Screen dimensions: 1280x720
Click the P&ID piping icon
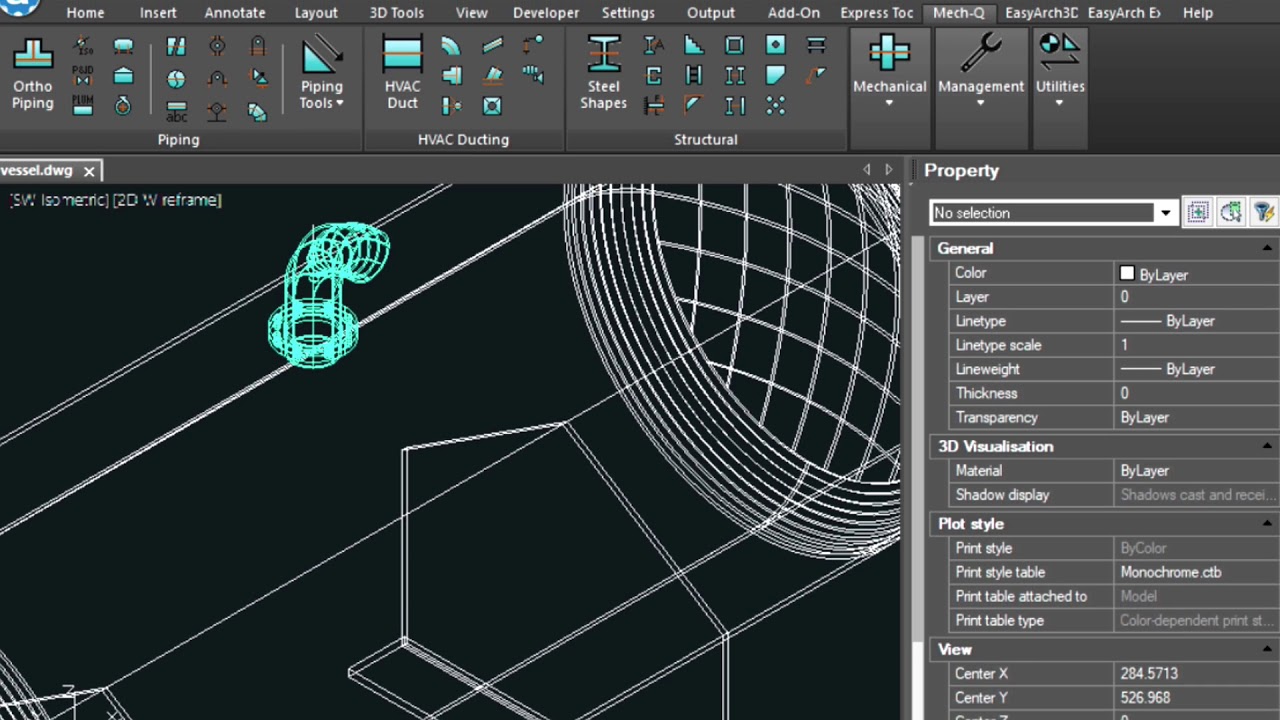pos(83,75)
